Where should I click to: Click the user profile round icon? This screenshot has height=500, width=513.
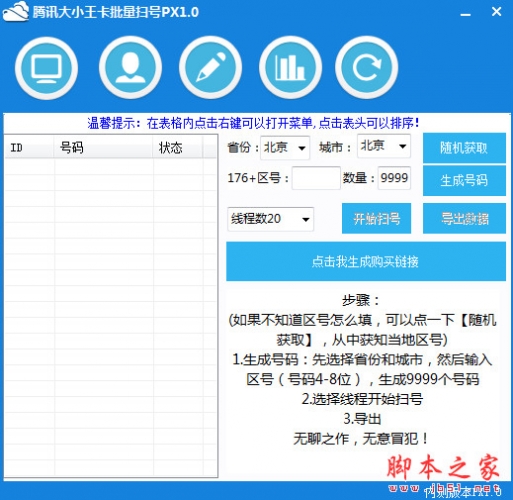(130, 67)
